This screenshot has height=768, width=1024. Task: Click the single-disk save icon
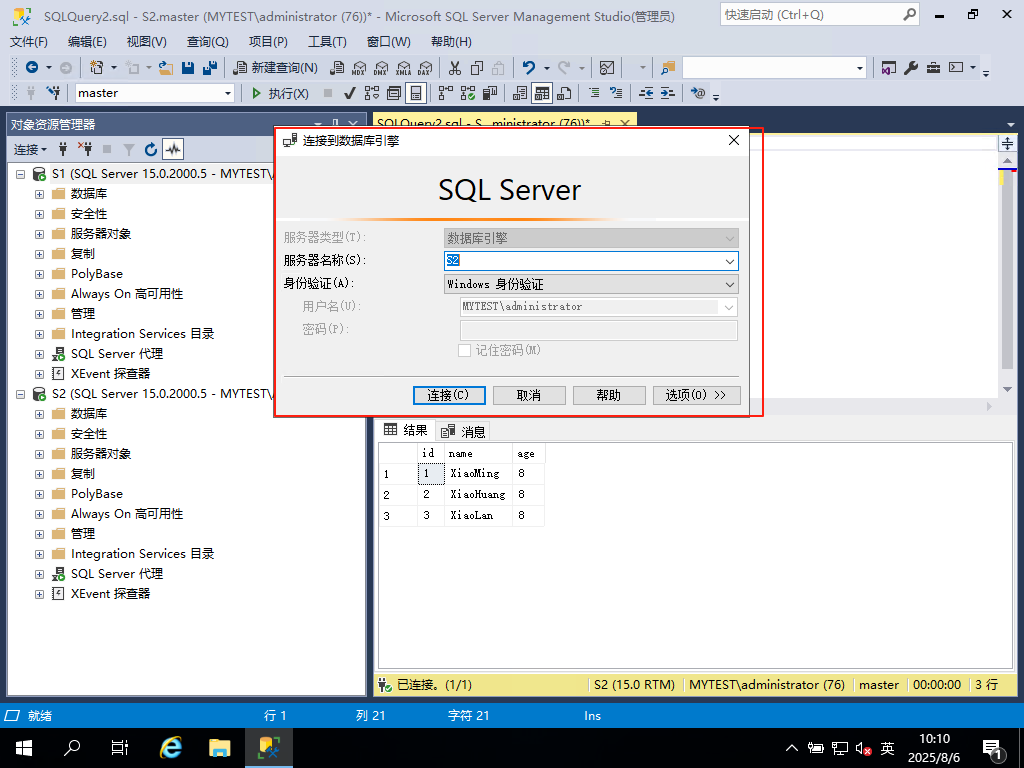click(x=188, y=67)
